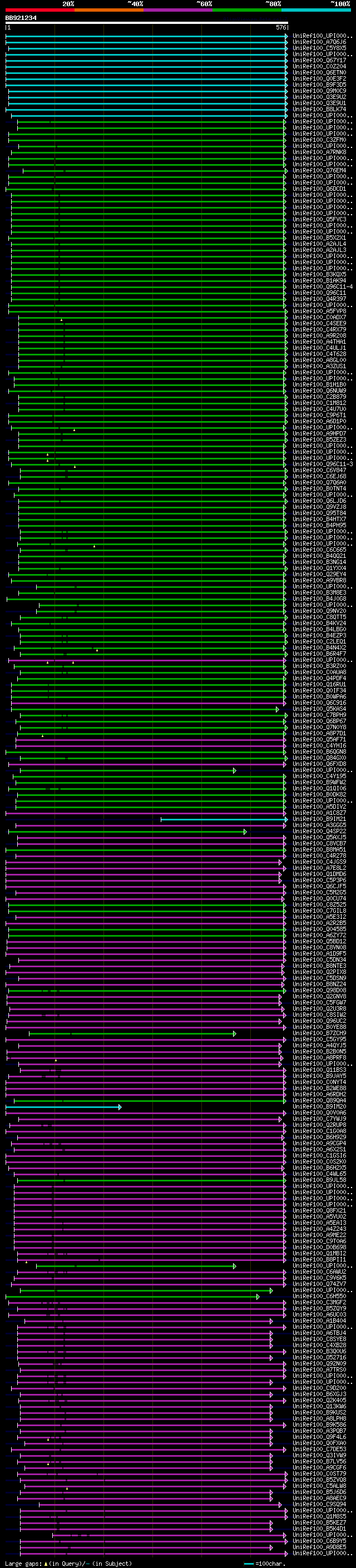The image size is (356, 1568).
Task: Click the orange ~40% identity legend segment
Action: [x=109, y=10]
